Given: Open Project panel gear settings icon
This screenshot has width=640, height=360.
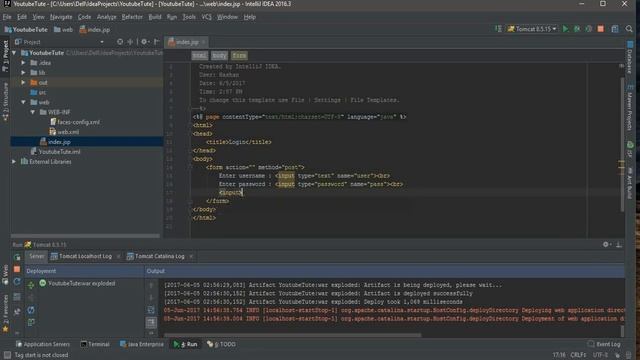Looking at the screenshot, I should [x=144, y=42].
